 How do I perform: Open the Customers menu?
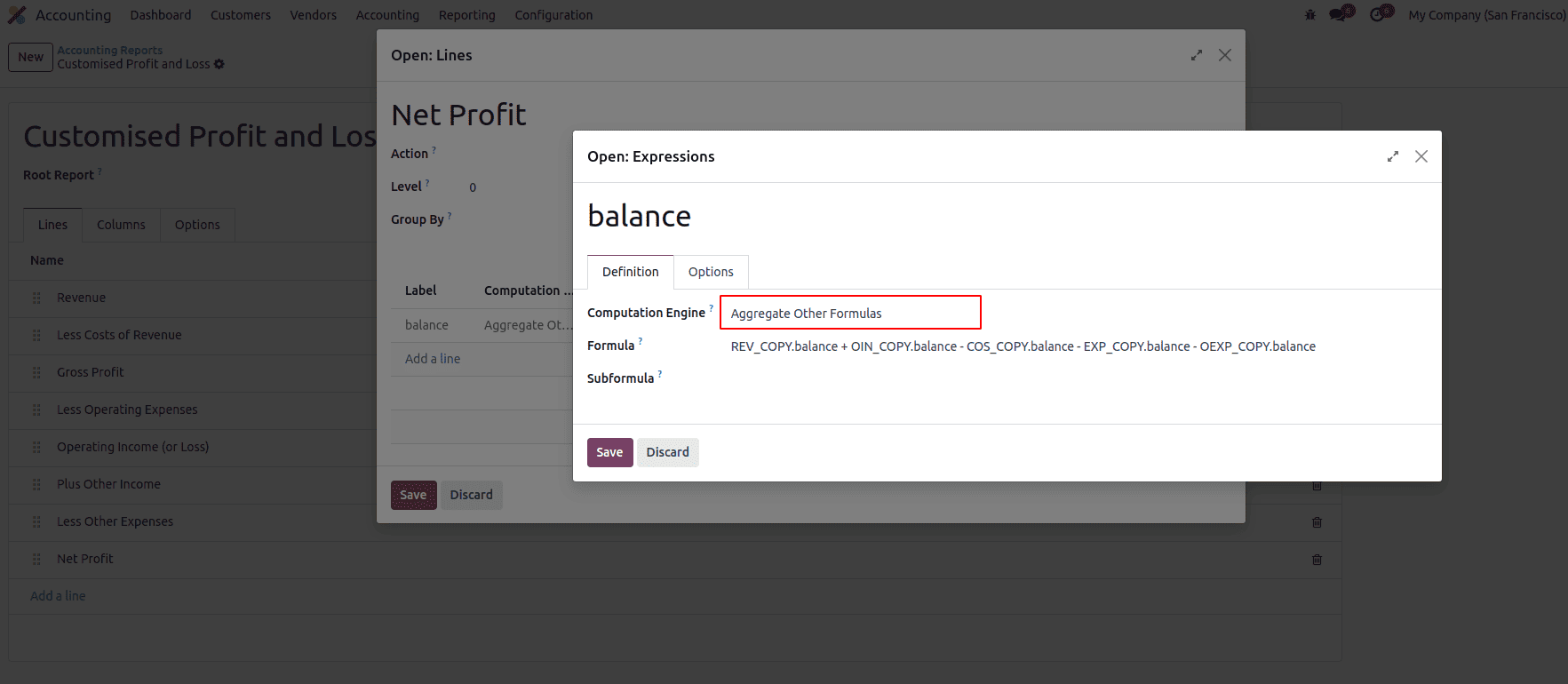tap(241, 15)
